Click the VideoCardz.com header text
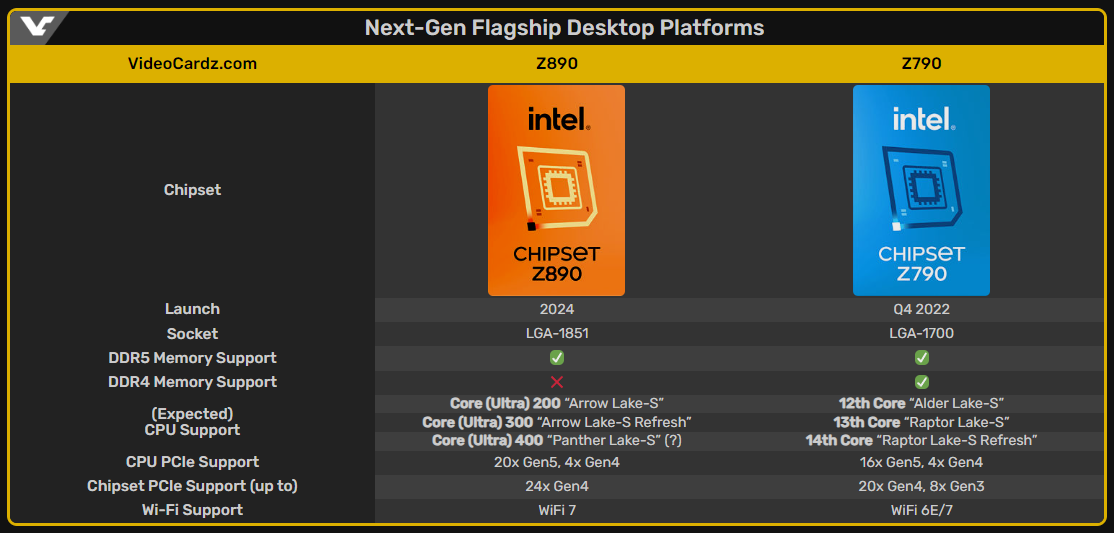 (x=193, y=63)
